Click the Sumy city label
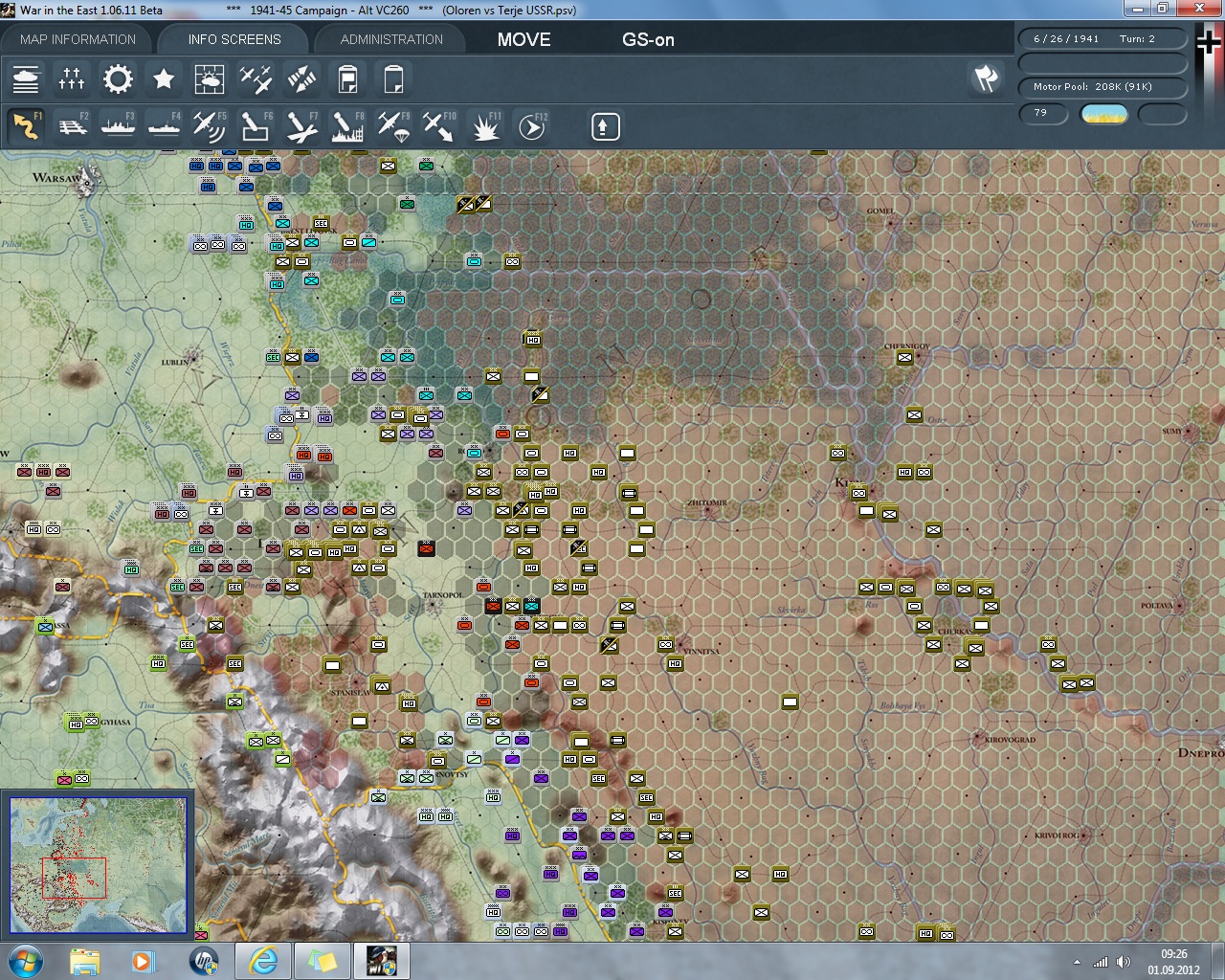This screenshot has height=980, width=1225. pyautogui.click(x=1172, y=432)
